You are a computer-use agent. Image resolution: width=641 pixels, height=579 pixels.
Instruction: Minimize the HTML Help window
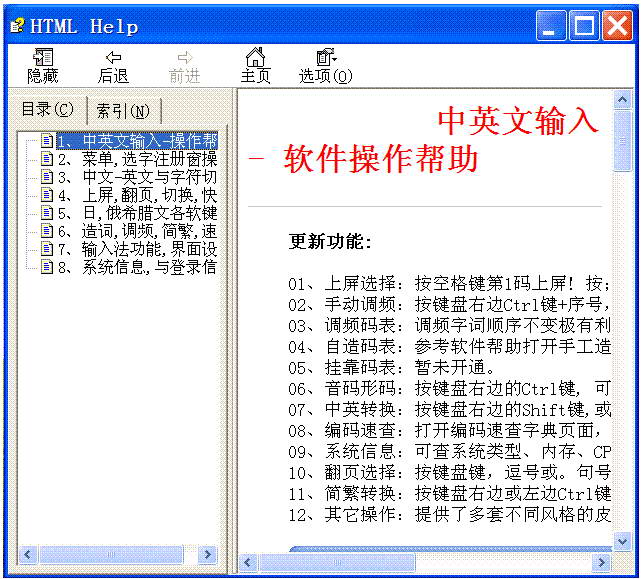(x=551, y=26)
